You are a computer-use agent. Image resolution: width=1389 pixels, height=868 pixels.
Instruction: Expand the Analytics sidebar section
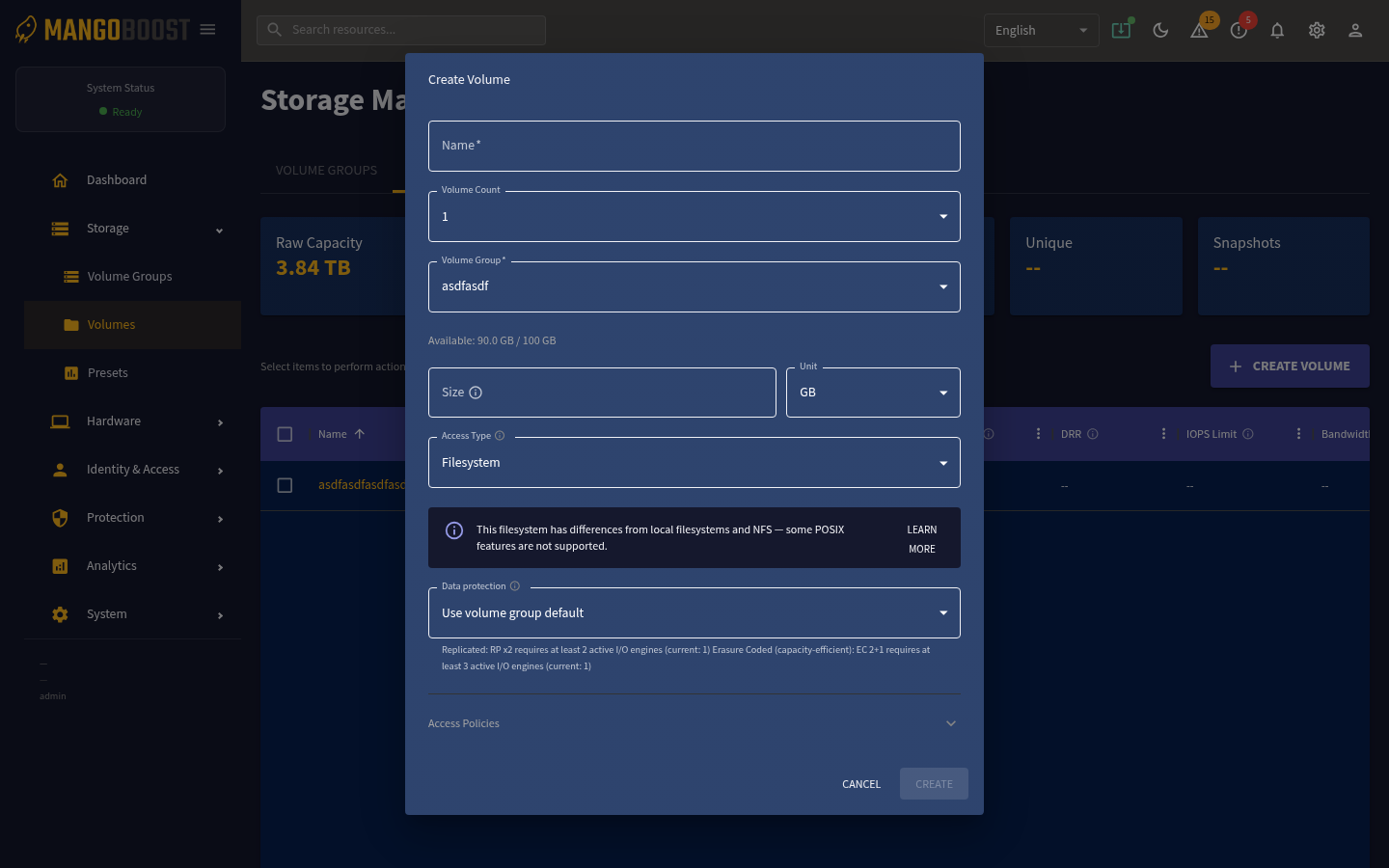pos(220,567)
